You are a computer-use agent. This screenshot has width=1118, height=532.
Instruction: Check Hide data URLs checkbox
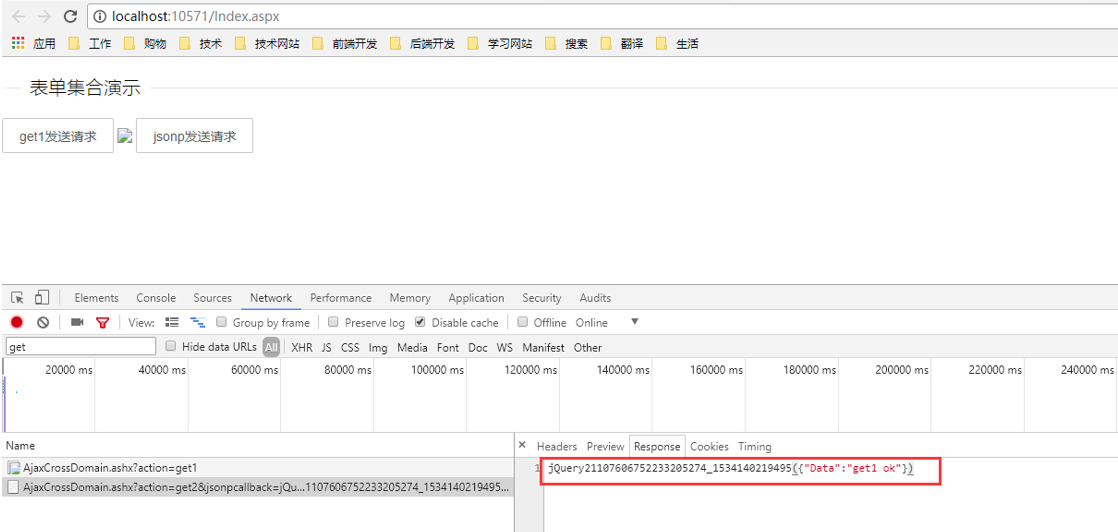170,346
